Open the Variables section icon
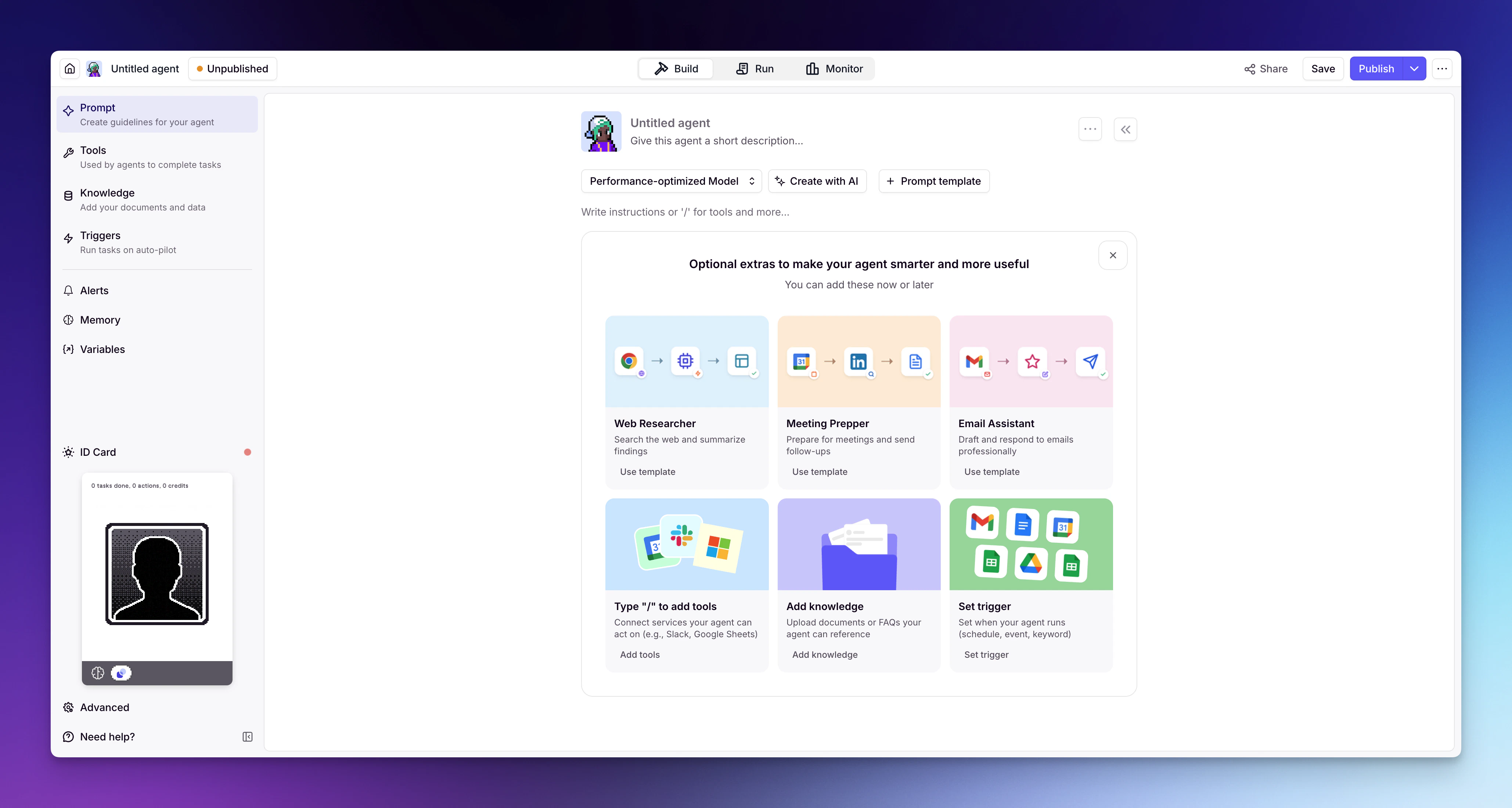1512x808 pixels. 69,349
